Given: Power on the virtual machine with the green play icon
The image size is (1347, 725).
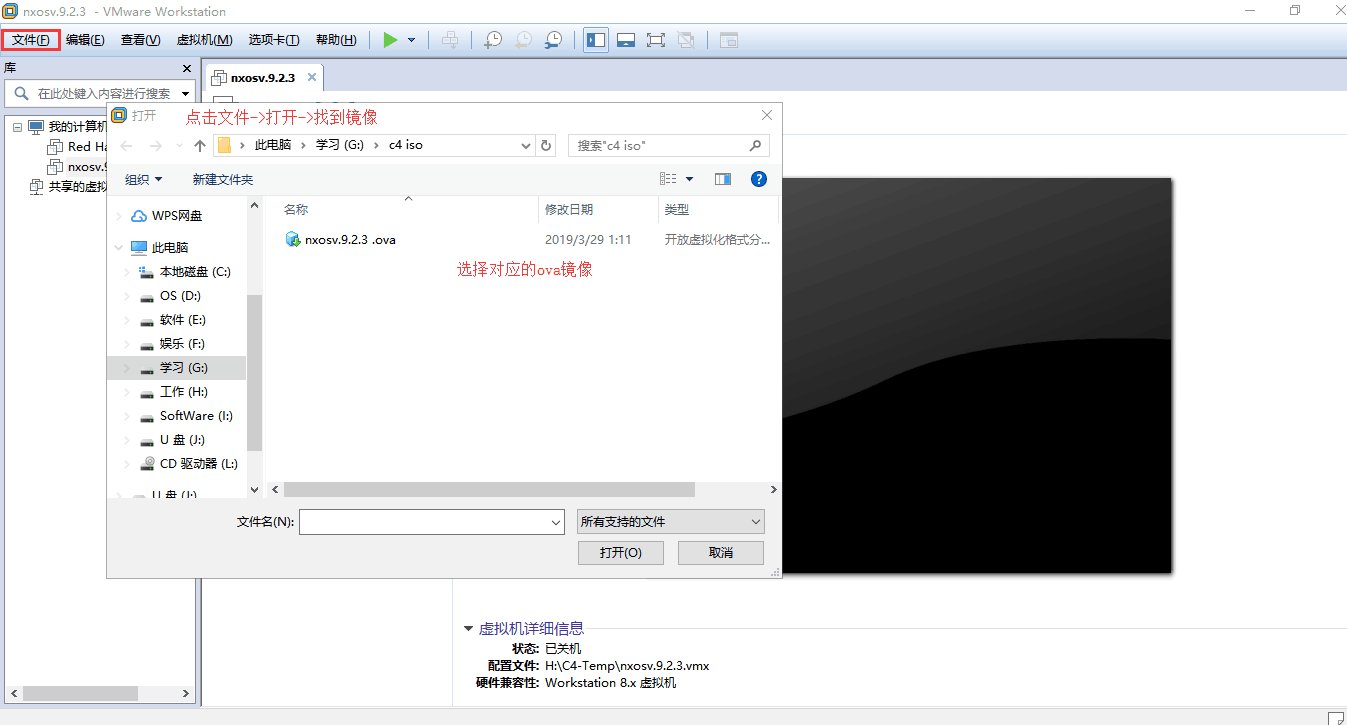Looking at the screenshot, I should point(390,40).
